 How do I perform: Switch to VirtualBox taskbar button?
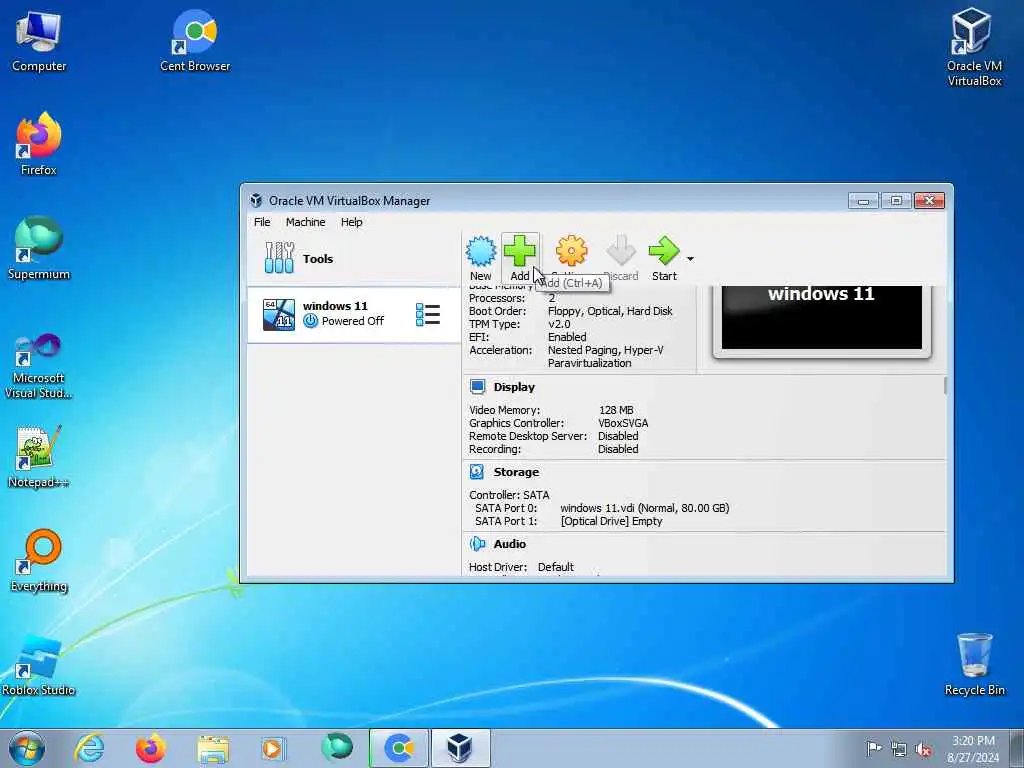click(x=460, y=748)
